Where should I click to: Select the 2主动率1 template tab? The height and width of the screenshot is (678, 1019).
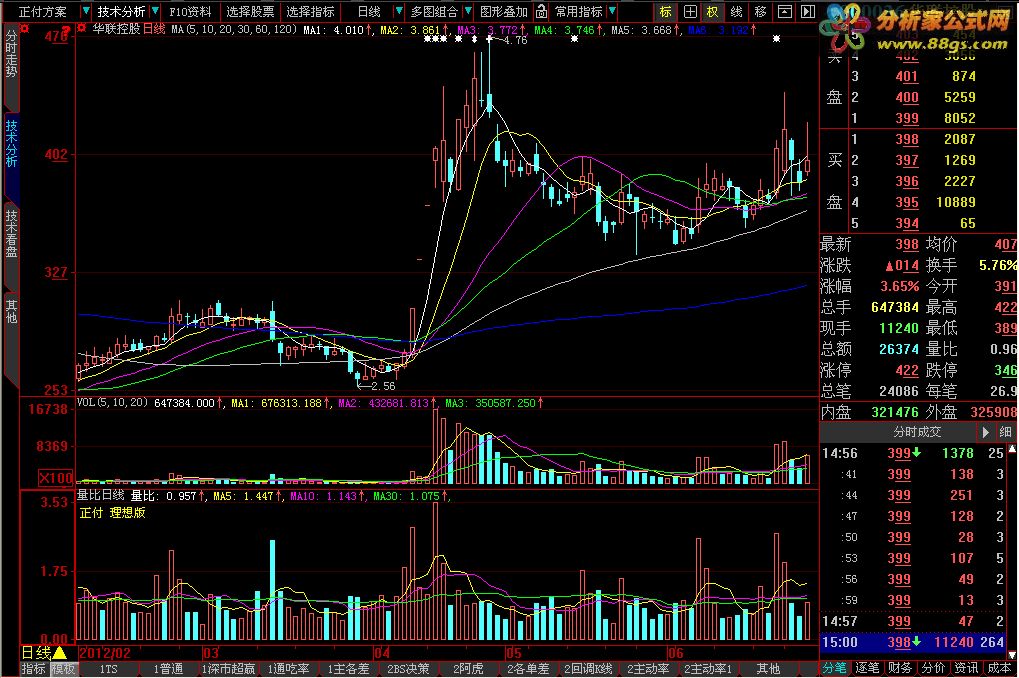[x=708, y=669]
